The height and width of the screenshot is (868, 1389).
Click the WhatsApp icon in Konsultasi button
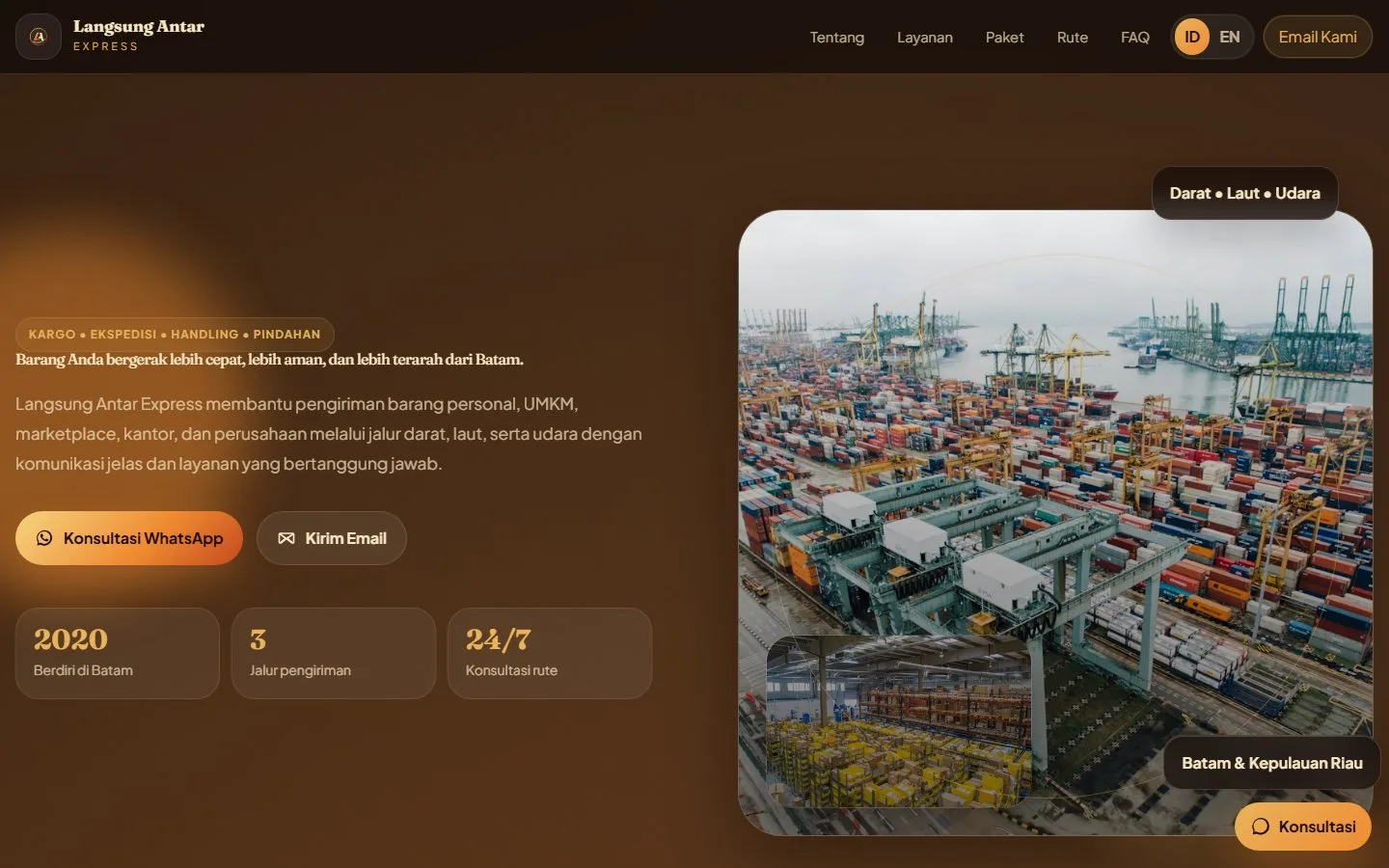point(44,538)
